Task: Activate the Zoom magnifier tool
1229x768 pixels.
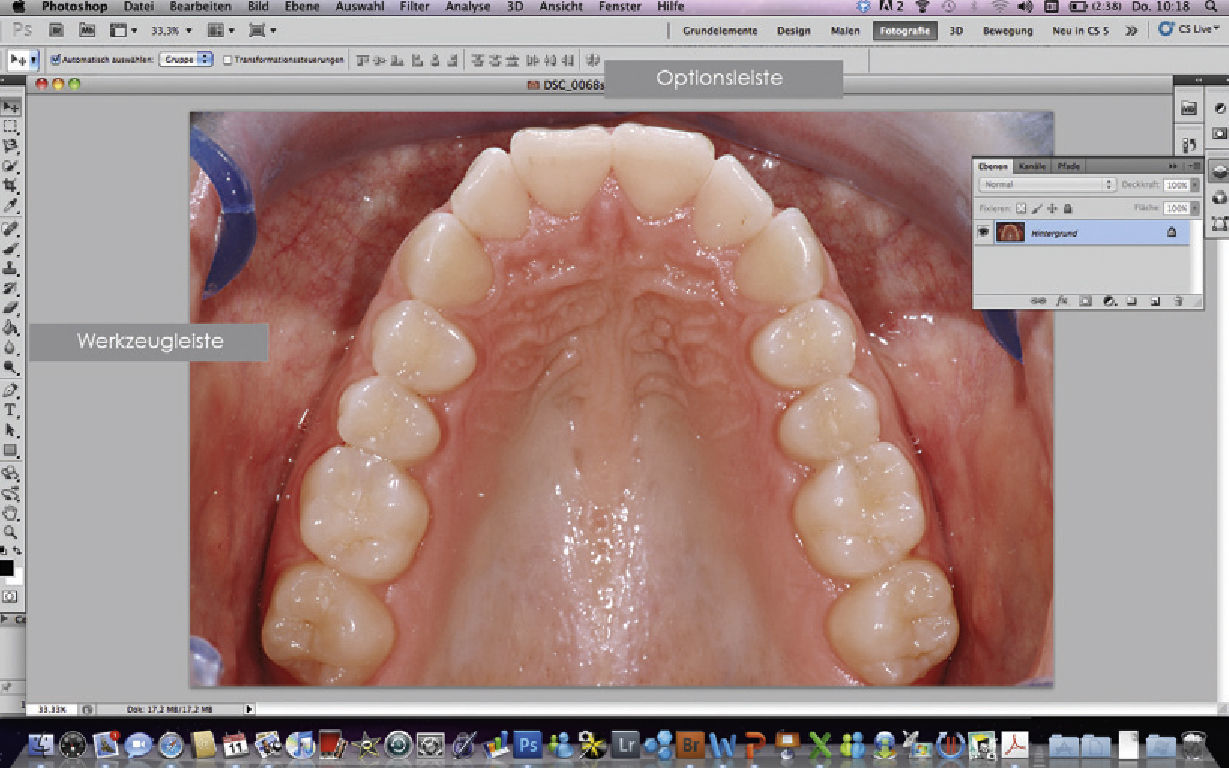Action: [x=10, y=533]
